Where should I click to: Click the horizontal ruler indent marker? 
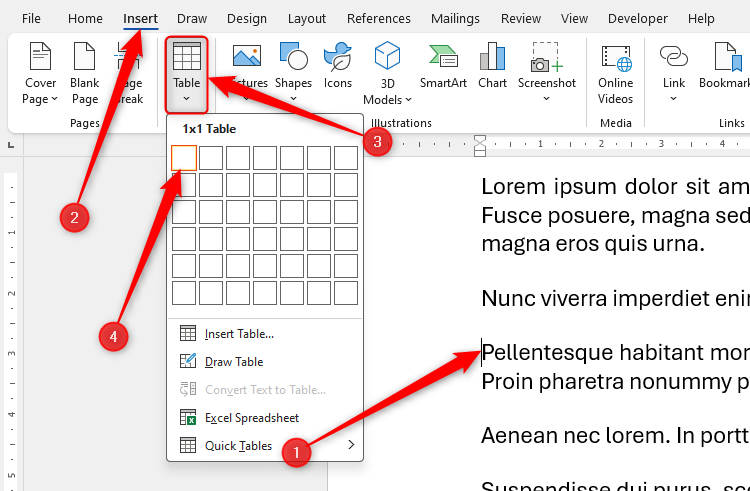pyautogui.click(x=480, y=143)
